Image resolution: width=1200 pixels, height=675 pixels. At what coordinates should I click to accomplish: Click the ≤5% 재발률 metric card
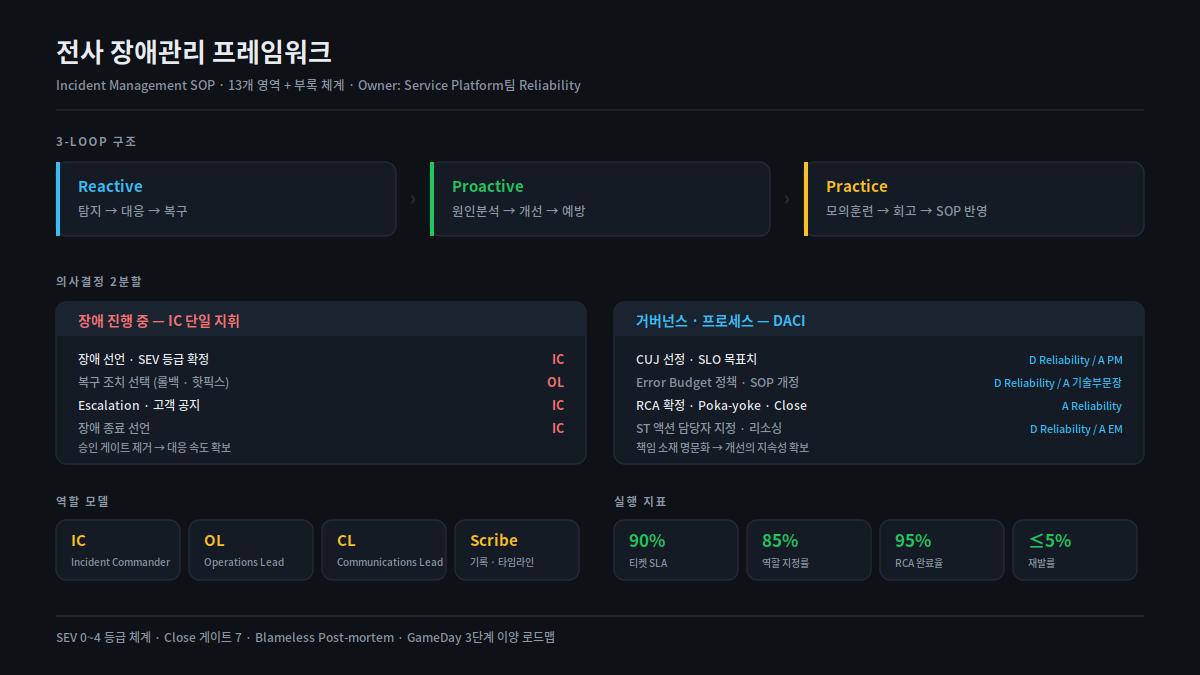click(x=1075, y=550)
